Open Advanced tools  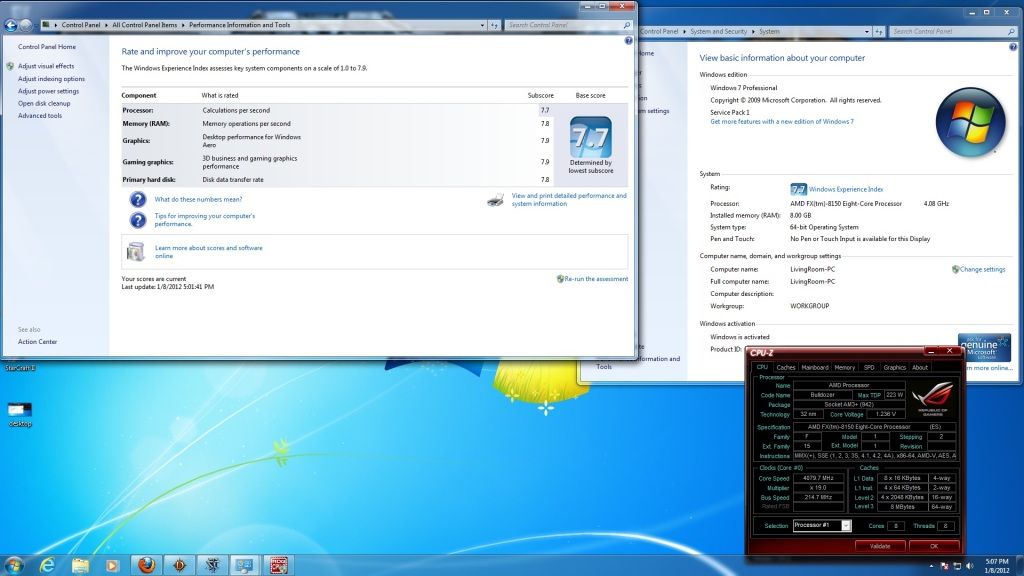[x=40, y=116]
